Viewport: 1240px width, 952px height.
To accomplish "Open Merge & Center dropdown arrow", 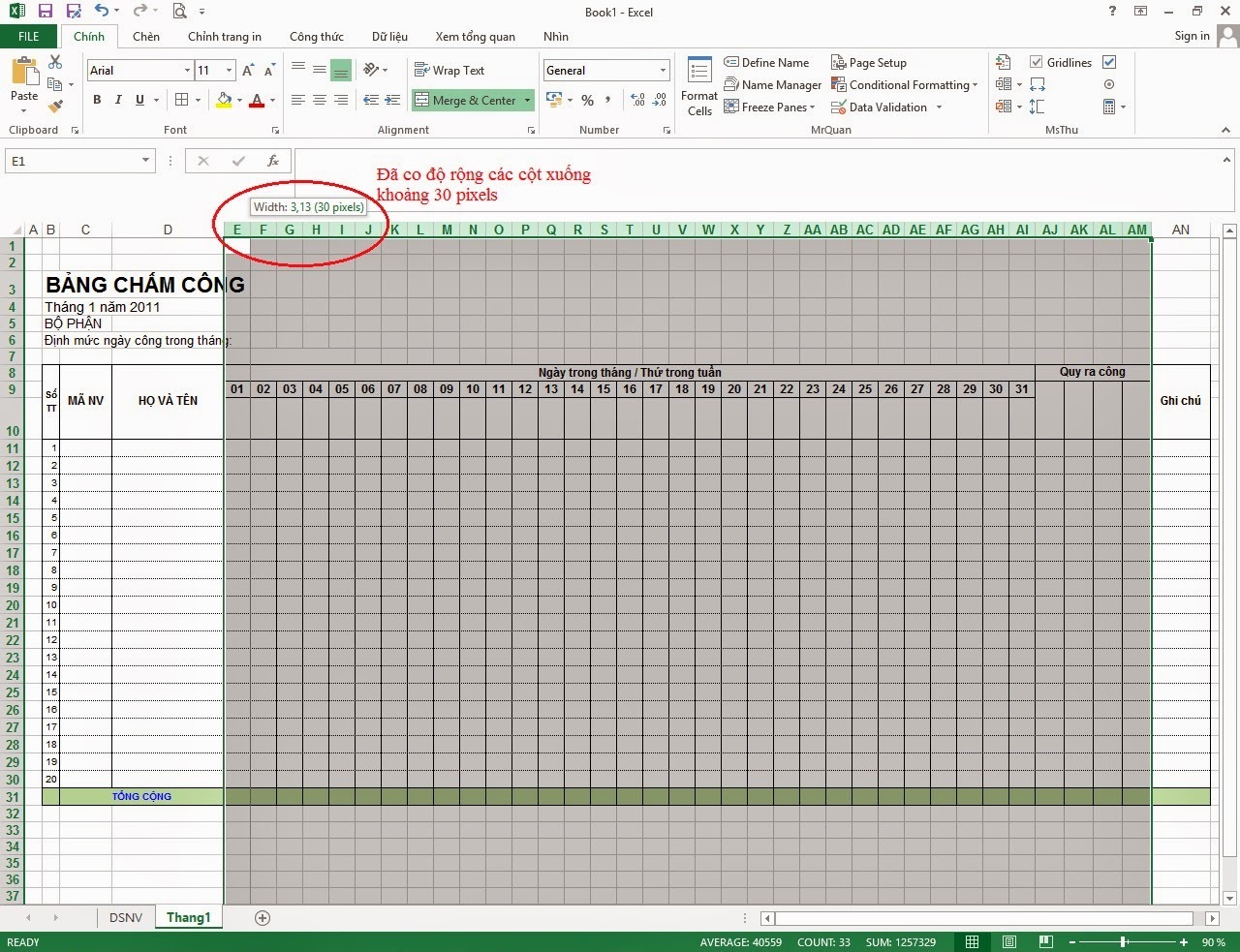I will coord(528,100).
